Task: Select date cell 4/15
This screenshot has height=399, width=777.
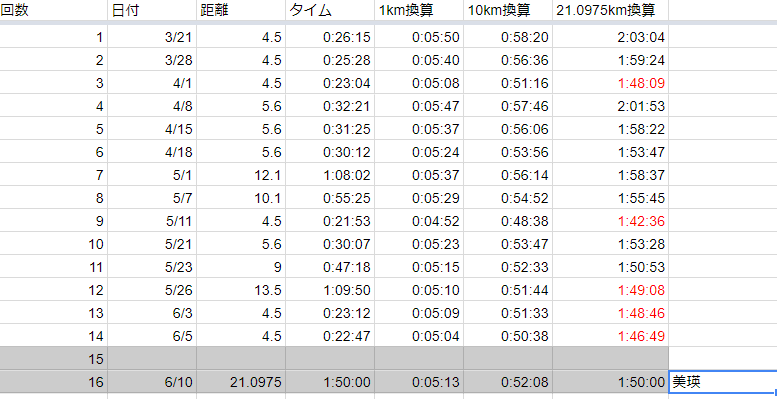Action: pyautogui.click(x=152, y=128)
